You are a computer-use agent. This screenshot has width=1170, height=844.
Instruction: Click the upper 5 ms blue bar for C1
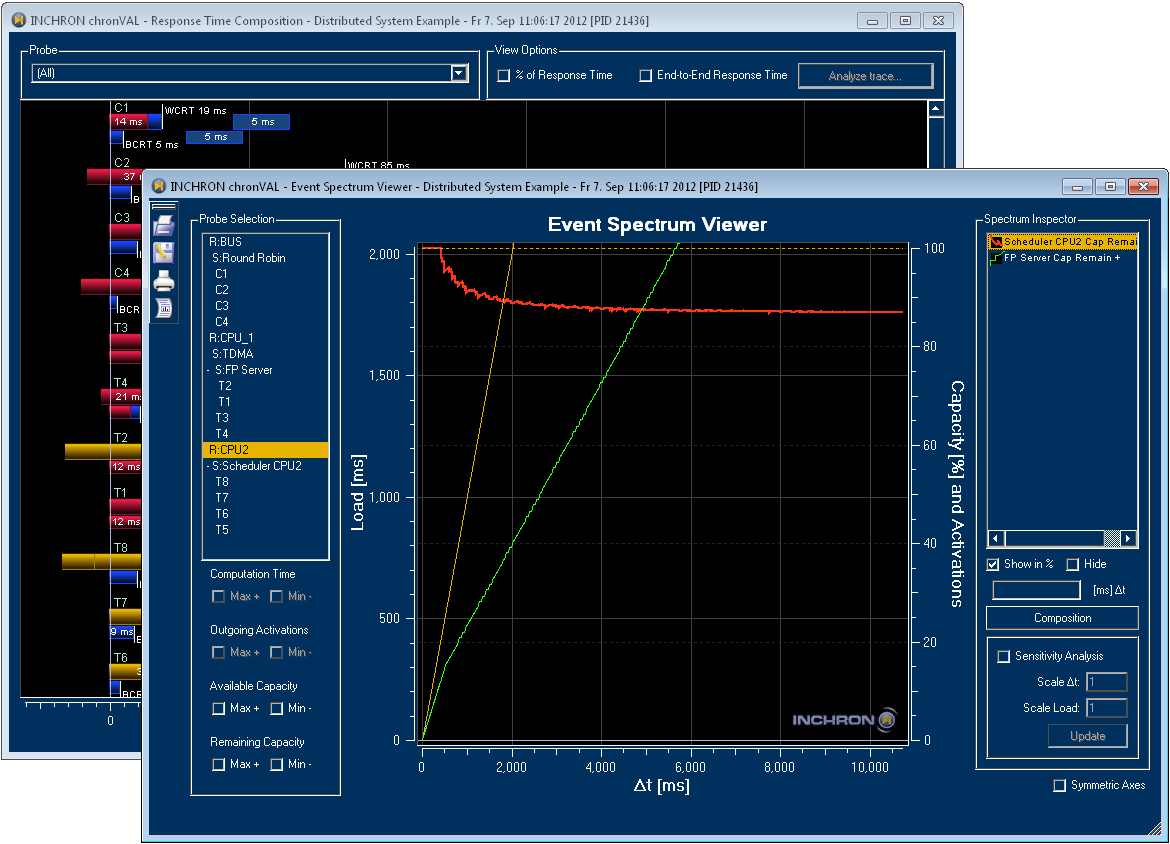coord(262,122)
